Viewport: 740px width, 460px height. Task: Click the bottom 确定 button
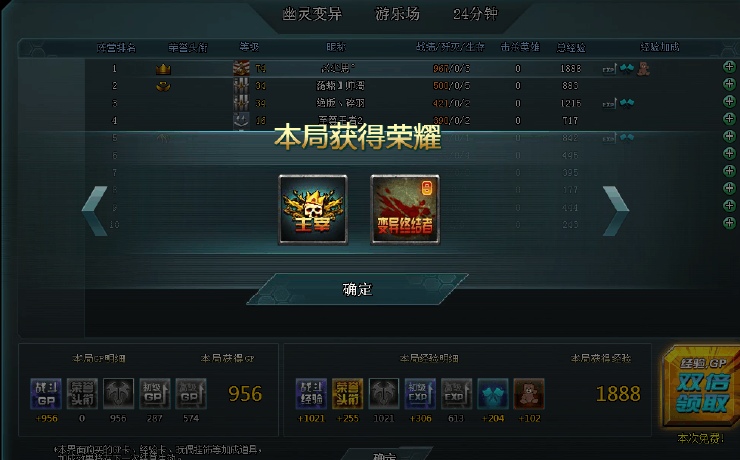(x=385, y=455)
